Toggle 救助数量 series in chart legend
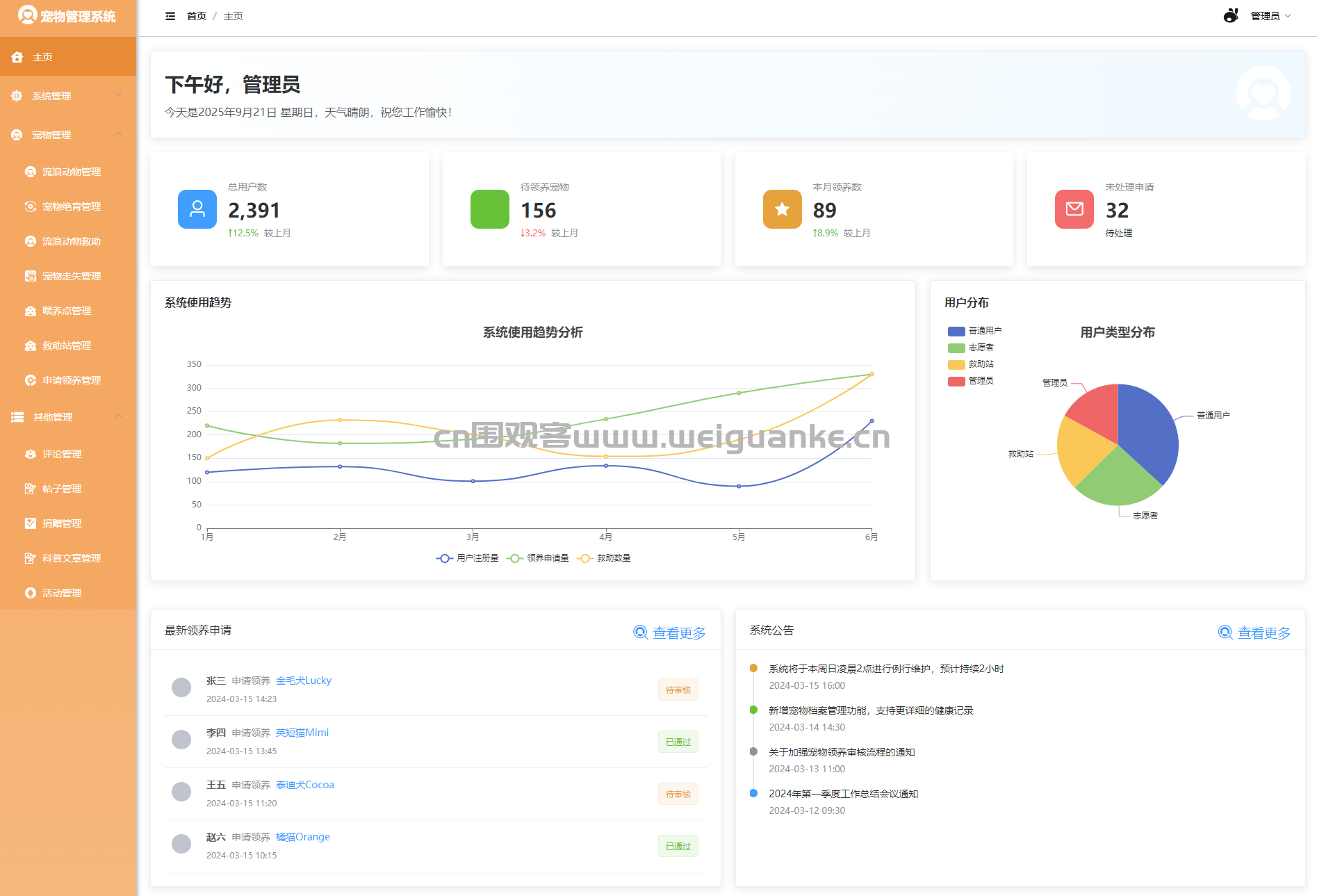Image resolution: width=1317 pixels, height=896 pixels. click(604, 558)
